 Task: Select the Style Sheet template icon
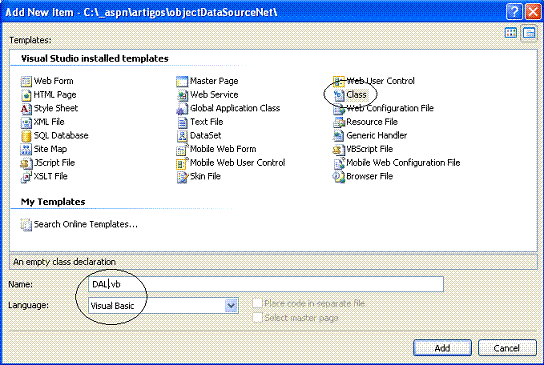coord(26,109)
